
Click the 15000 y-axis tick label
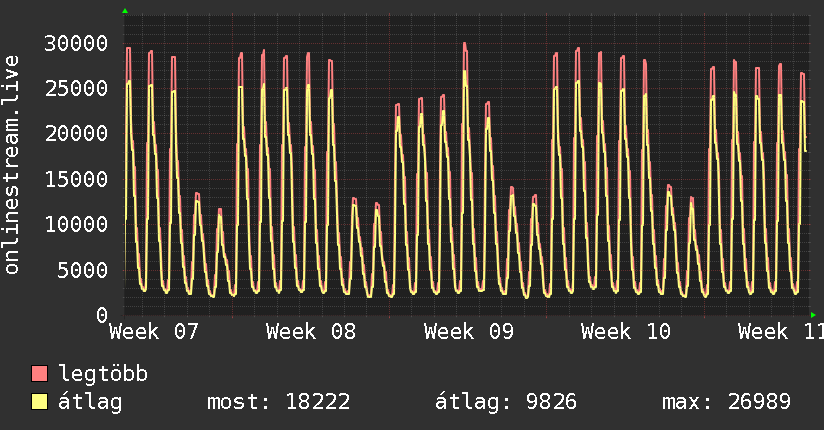[76, 179]
